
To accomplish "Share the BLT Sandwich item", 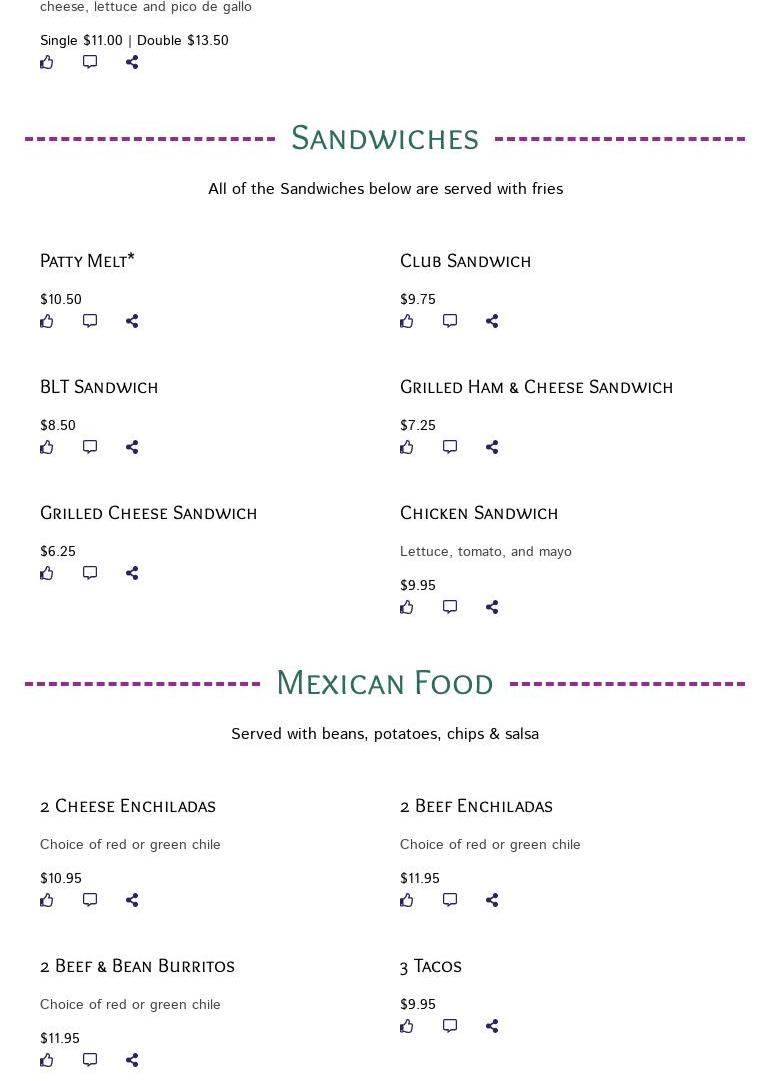I will pyautogui.click(x=132, y=447).
